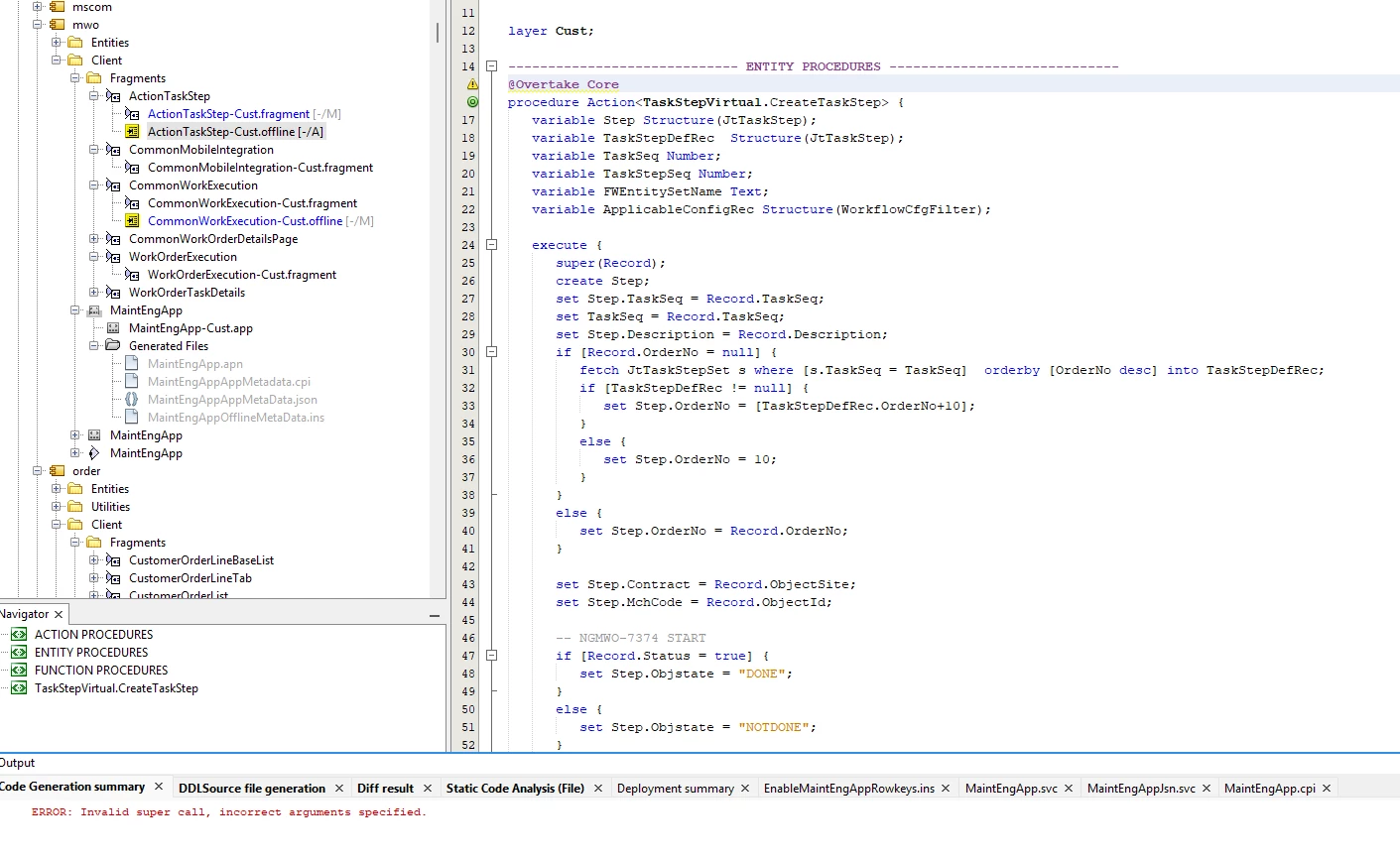Click the warning glyph beside @Overtake Core

[x=472, y=84]
